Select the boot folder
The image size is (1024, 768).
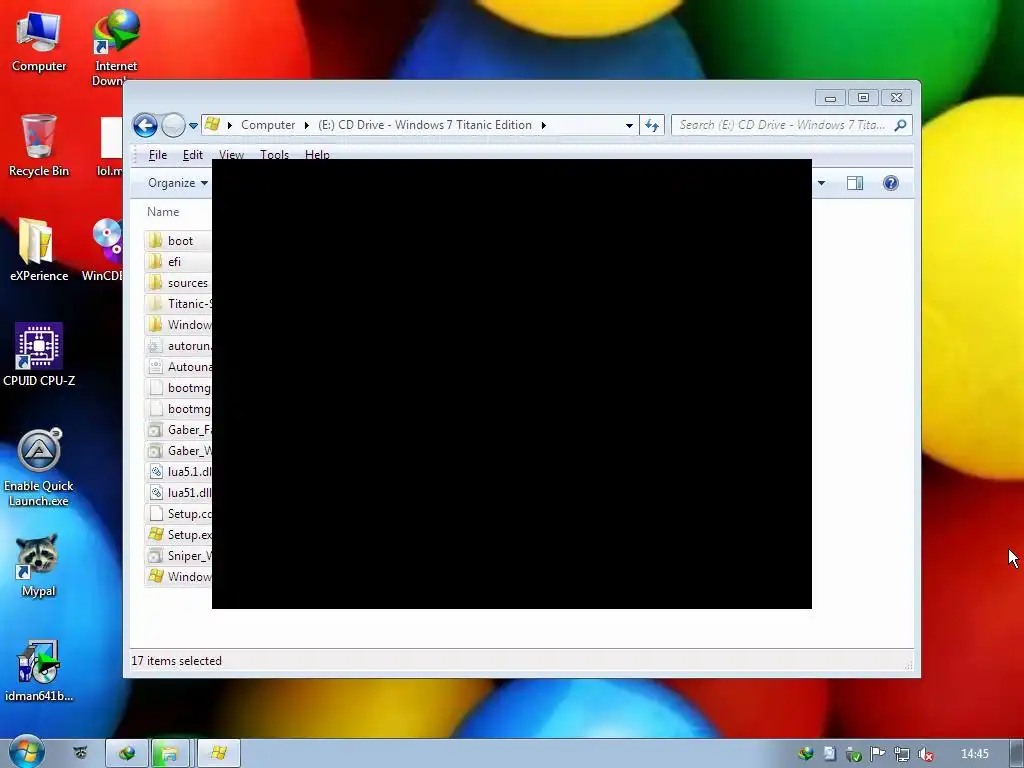coord(178,241)
